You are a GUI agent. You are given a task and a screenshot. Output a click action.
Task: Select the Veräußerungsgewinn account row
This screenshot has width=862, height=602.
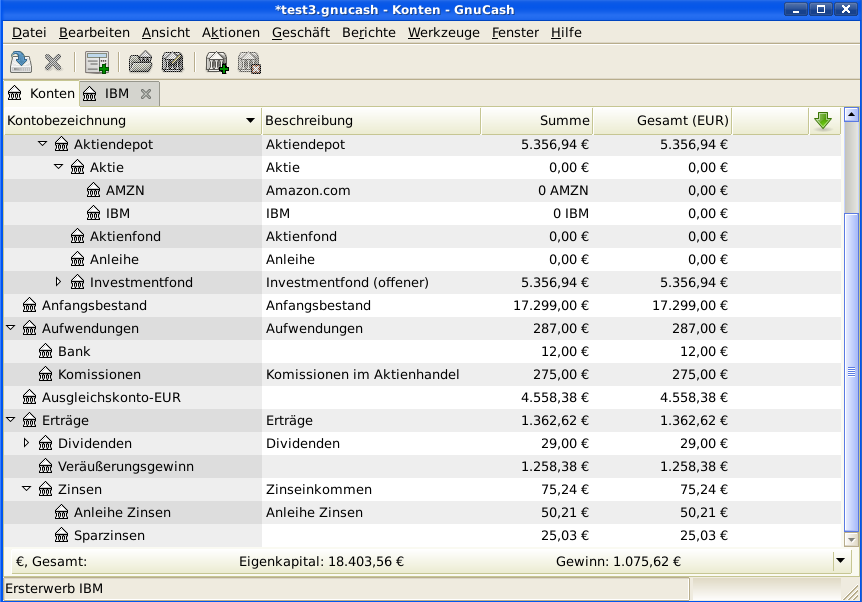click(x=126, y=466)
